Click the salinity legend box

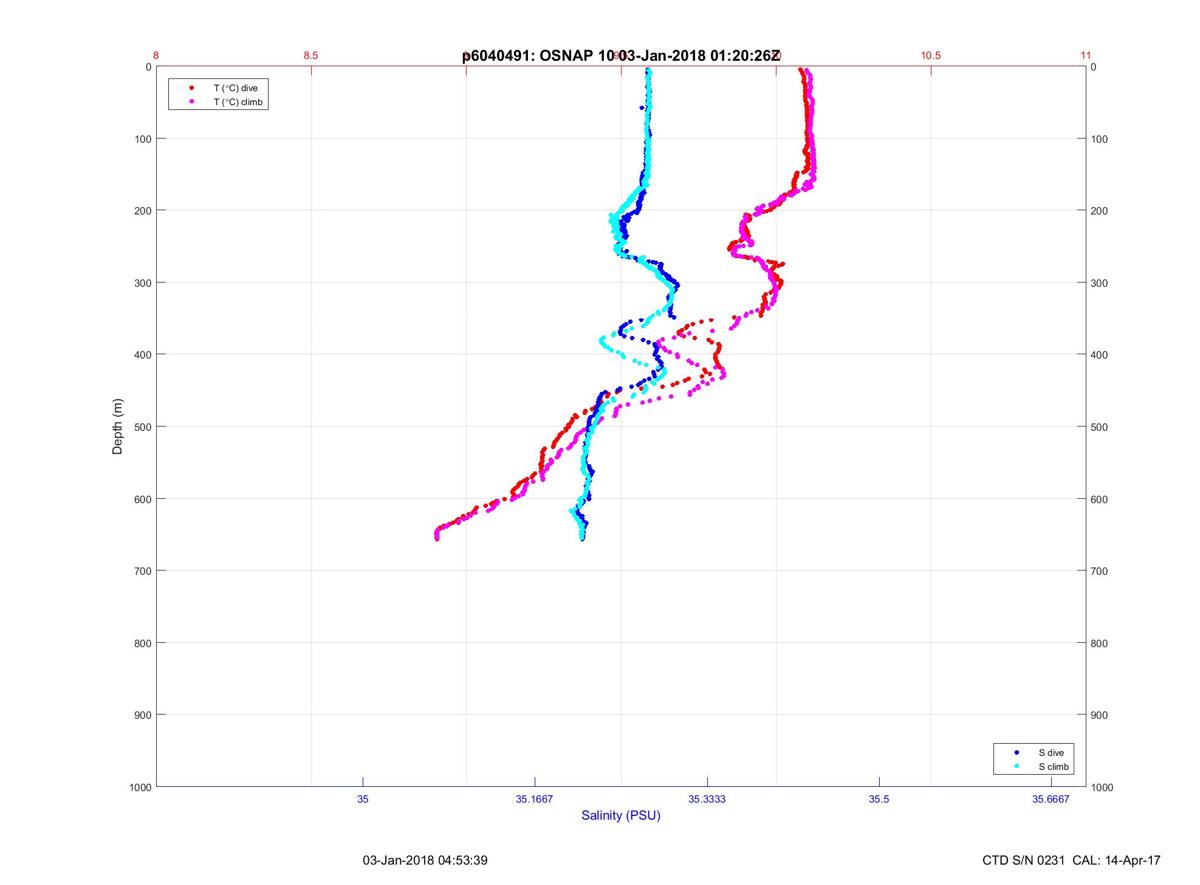pyautogui.click(x=1034, y=759)
